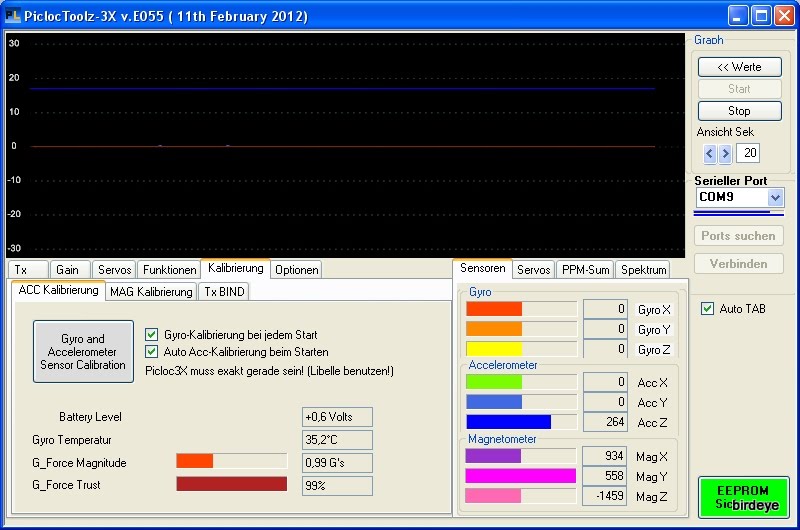This screenshot has height=530, width=800.
Task: Click the right arrow under Ansicht Sek
Action: pos(725,154)
